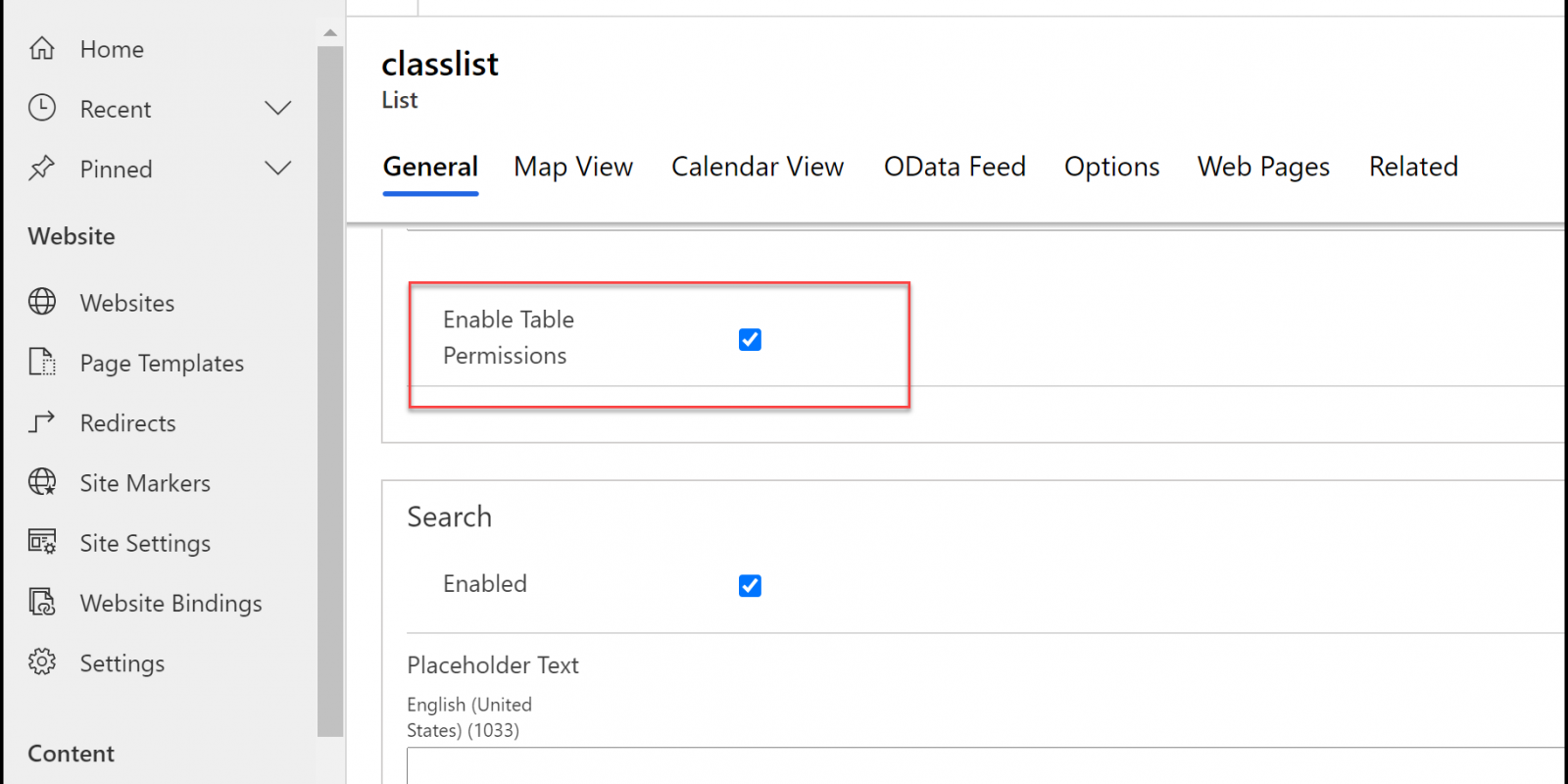Click the Recent clock icon
Screen dimensions: 1568x784
(x=42, y=108)
